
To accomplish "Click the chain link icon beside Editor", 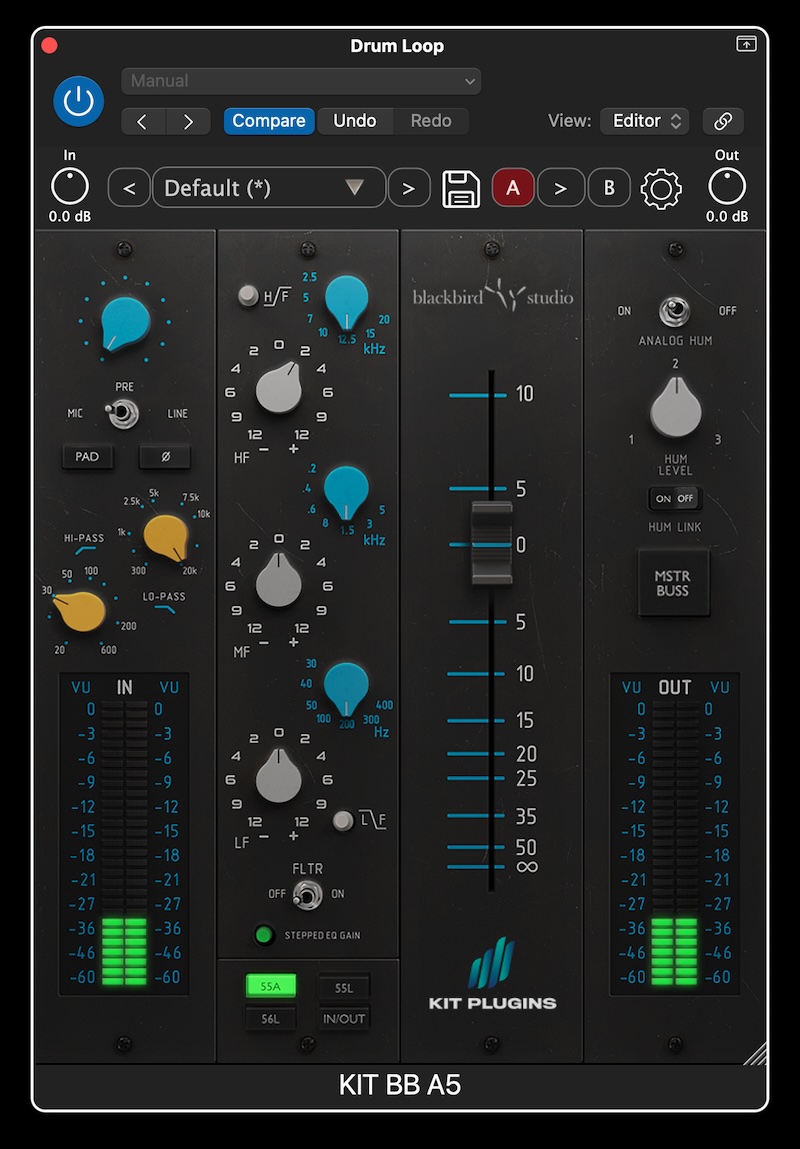I will (722, 121).
